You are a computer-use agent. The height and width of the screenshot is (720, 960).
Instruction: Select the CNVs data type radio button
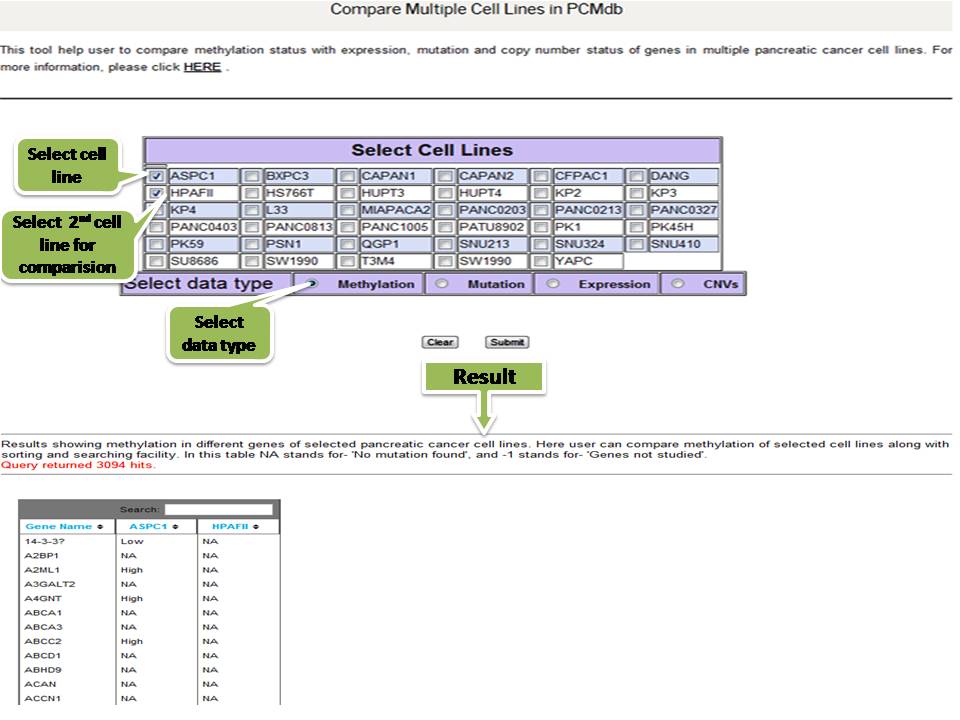pyautogui.click(x=678, y=284)
